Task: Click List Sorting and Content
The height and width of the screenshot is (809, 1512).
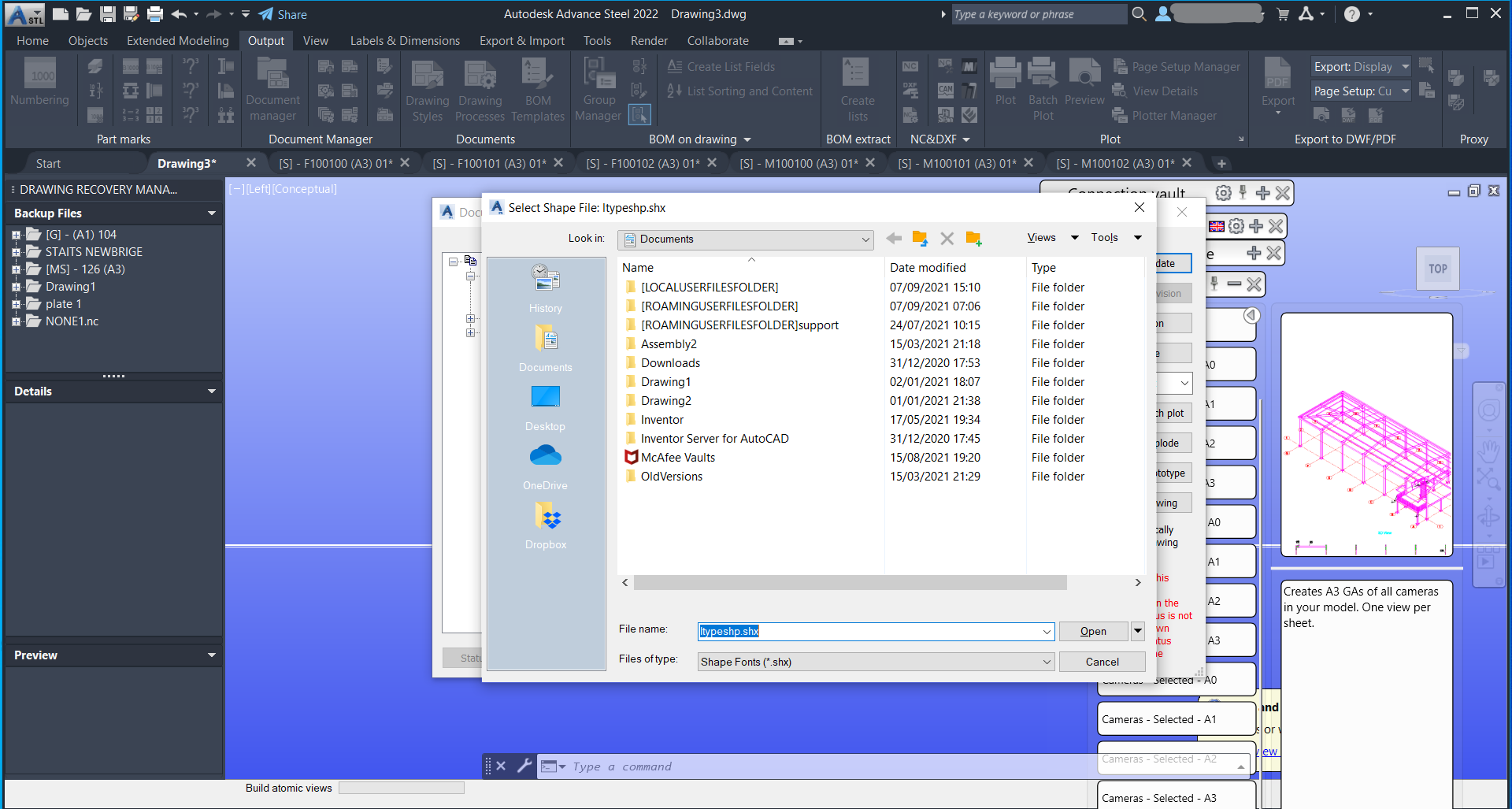Action: click(739, 91)
